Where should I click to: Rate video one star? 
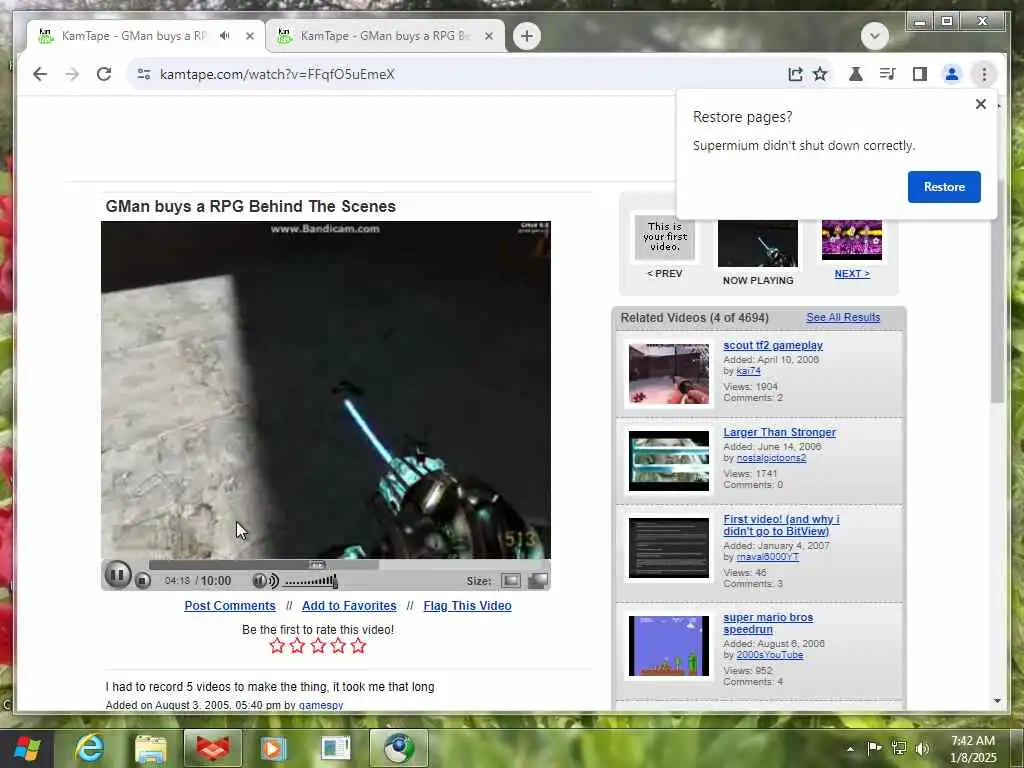tap(277, 646)
